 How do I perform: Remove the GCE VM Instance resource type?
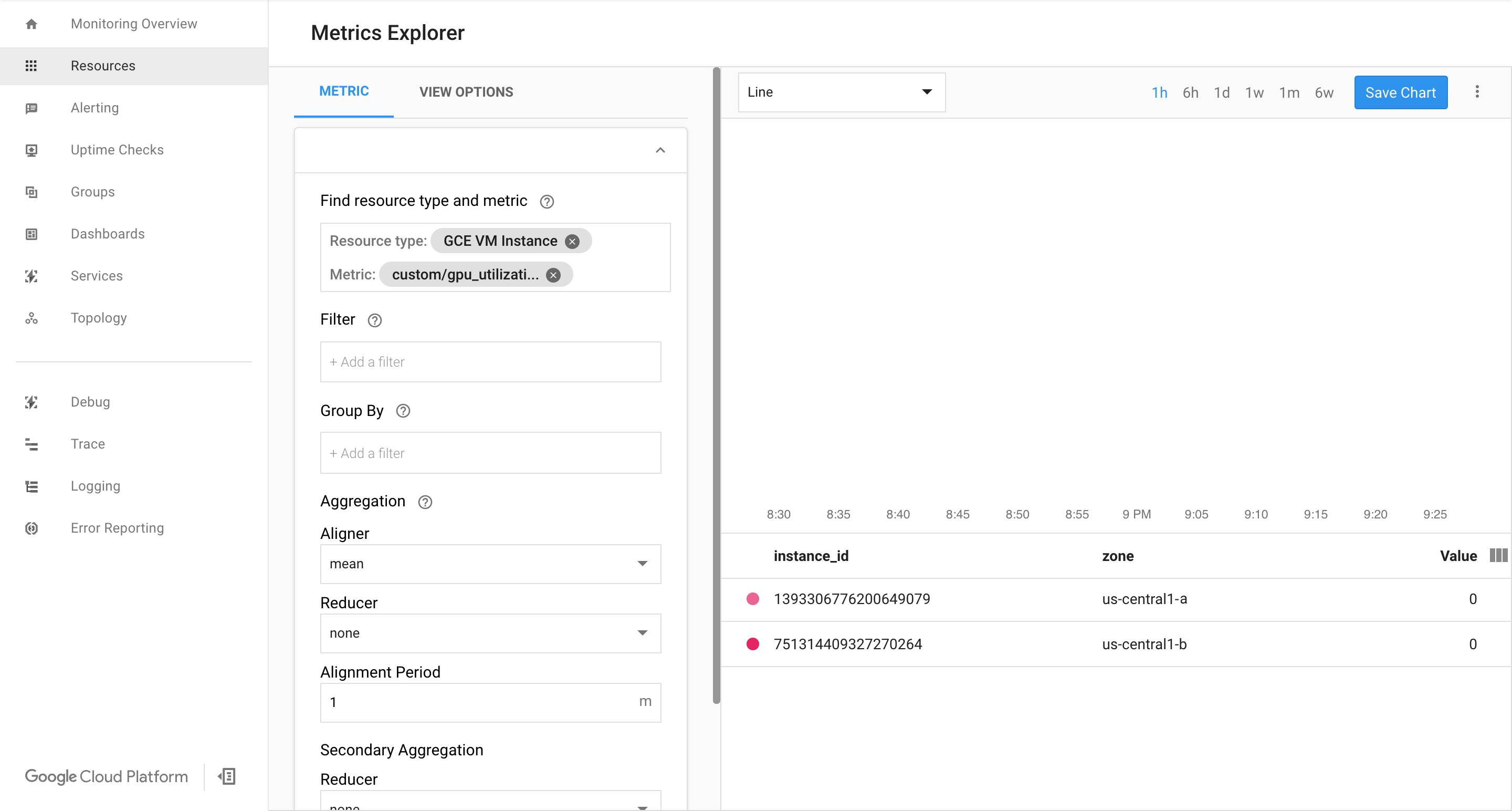[571, 241]
